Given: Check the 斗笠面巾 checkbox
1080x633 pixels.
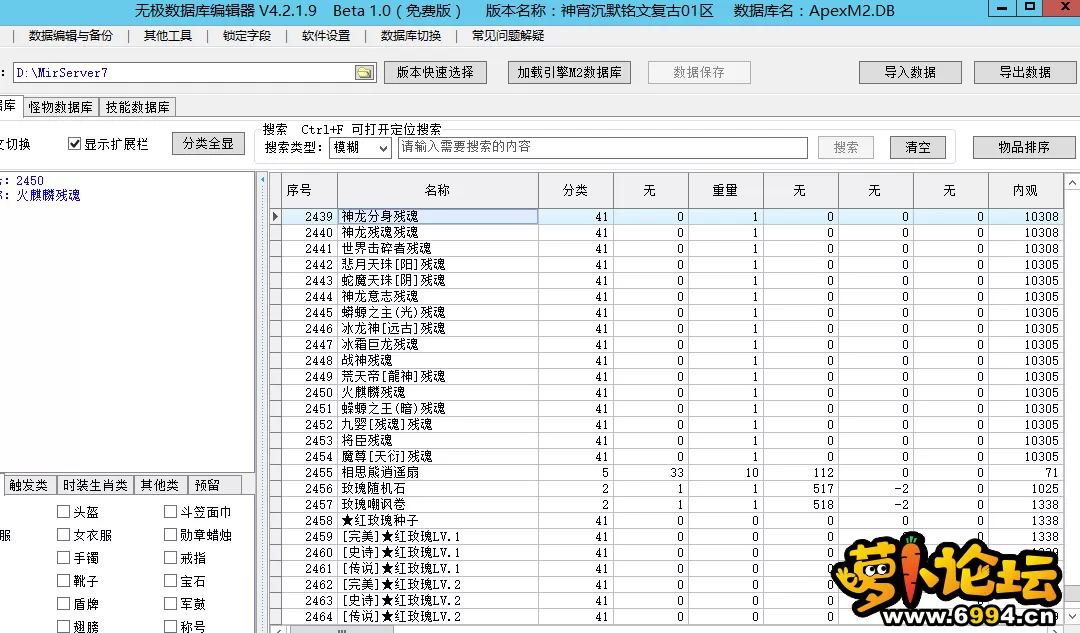Looking at the screenshot, I should 170,511.
